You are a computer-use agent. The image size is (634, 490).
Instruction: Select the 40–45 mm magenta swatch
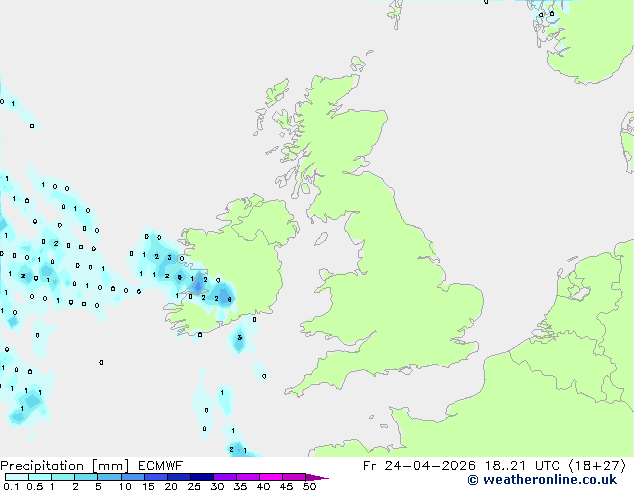click(x=271, y=477)
